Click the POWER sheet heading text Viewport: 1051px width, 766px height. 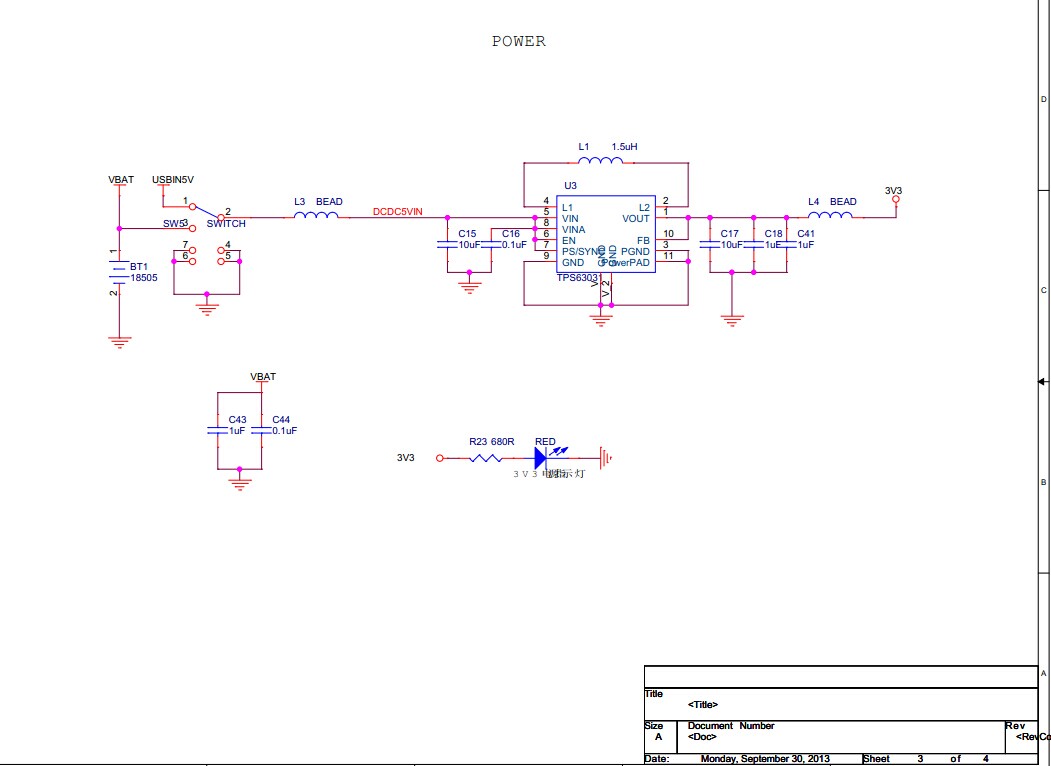click(518, 42)
